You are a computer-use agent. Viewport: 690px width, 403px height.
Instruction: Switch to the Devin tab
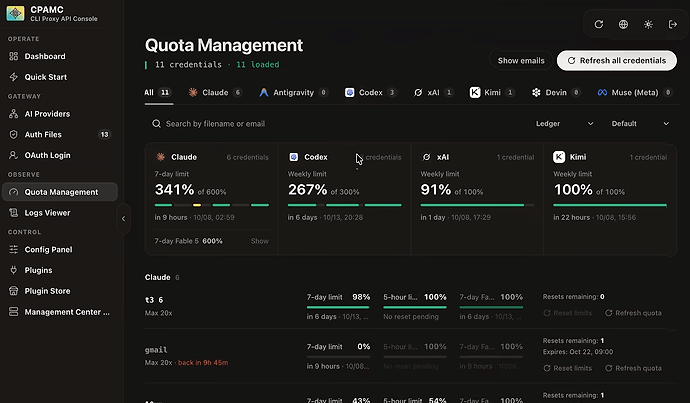point(556,92)
